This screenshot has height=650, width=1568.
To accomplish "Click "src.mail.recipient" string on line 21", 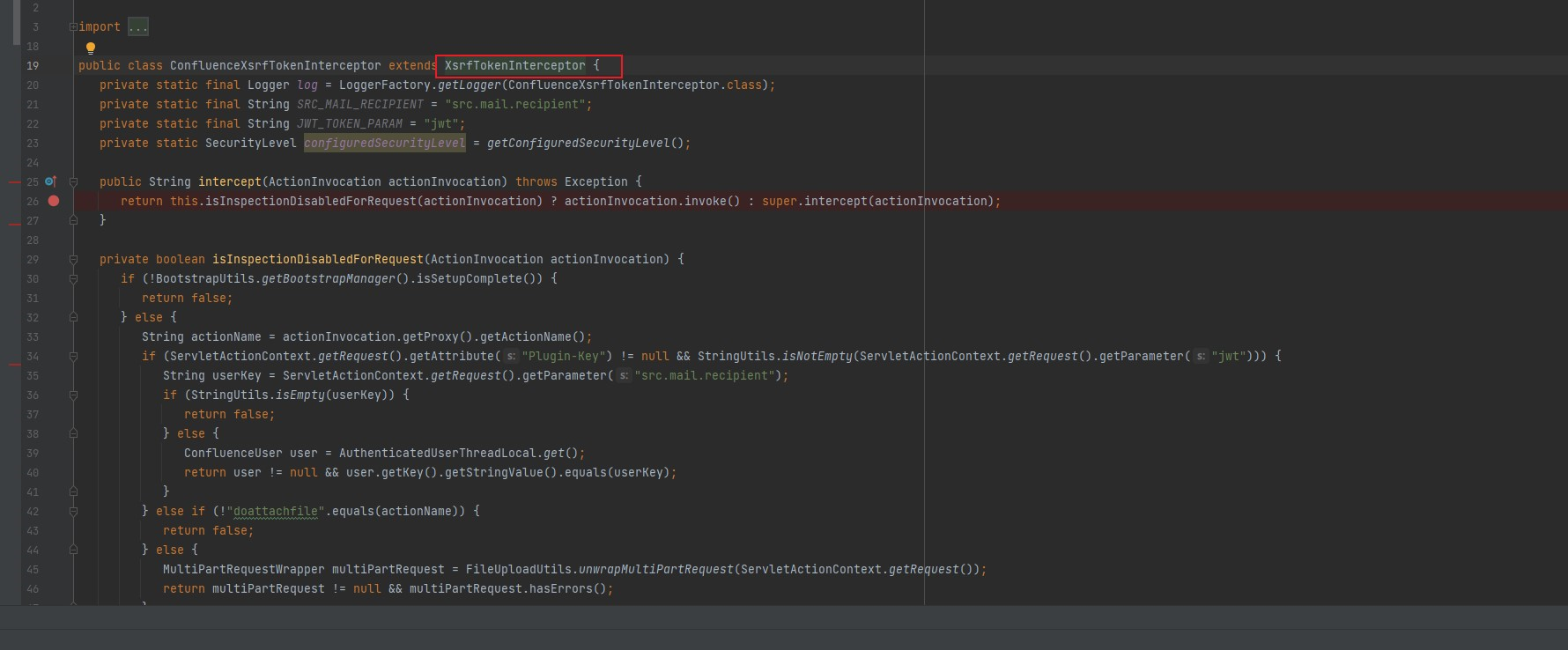I will 515,104.
